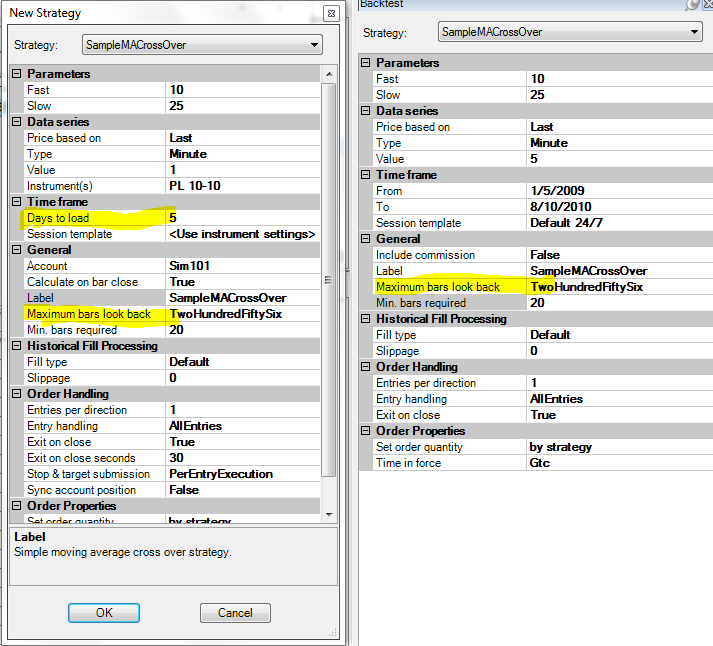Select Type Minute value in Backtest panel

[620, 143]
